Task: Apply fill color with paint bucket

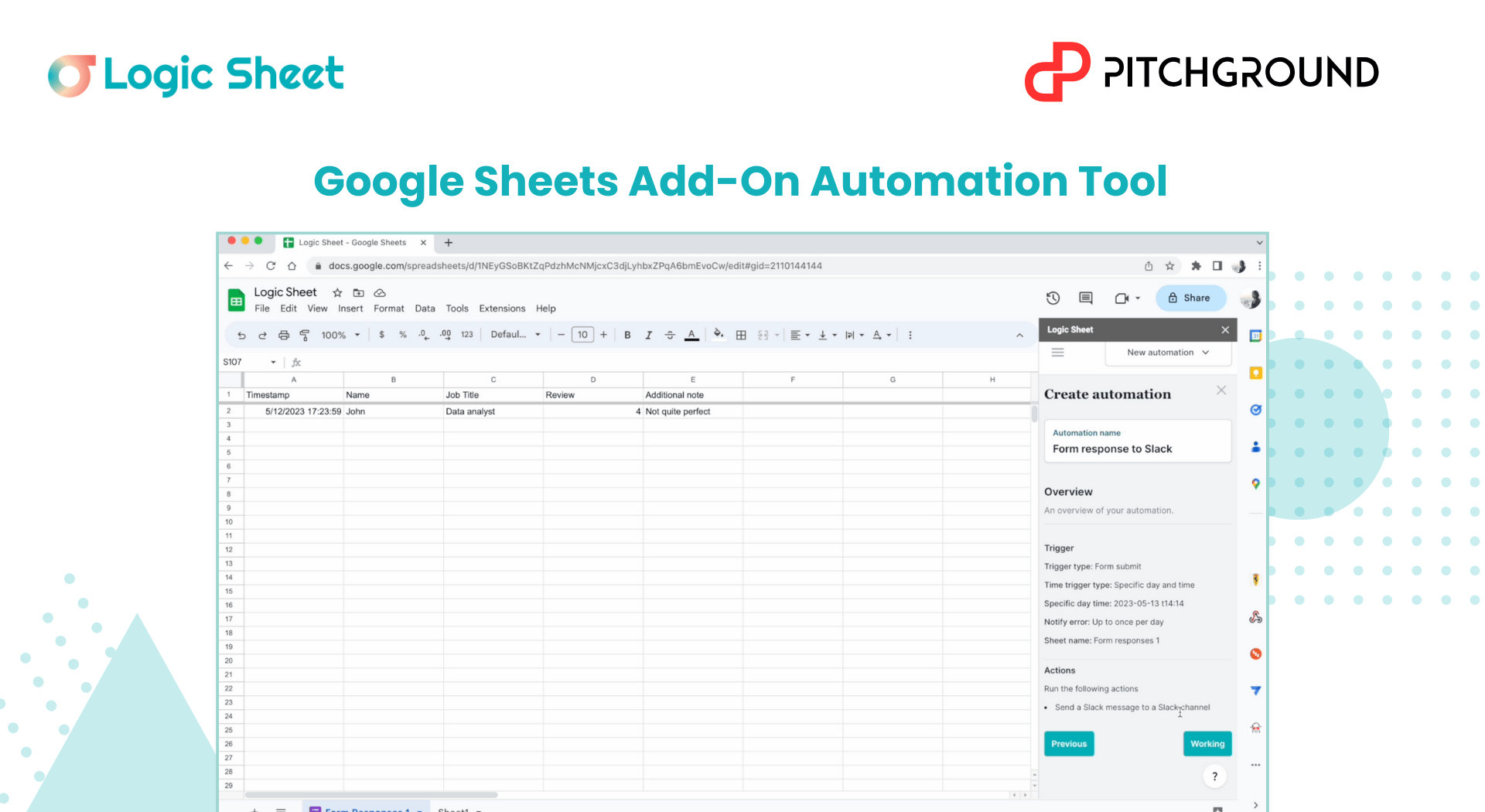Action: tap(719, 334)
